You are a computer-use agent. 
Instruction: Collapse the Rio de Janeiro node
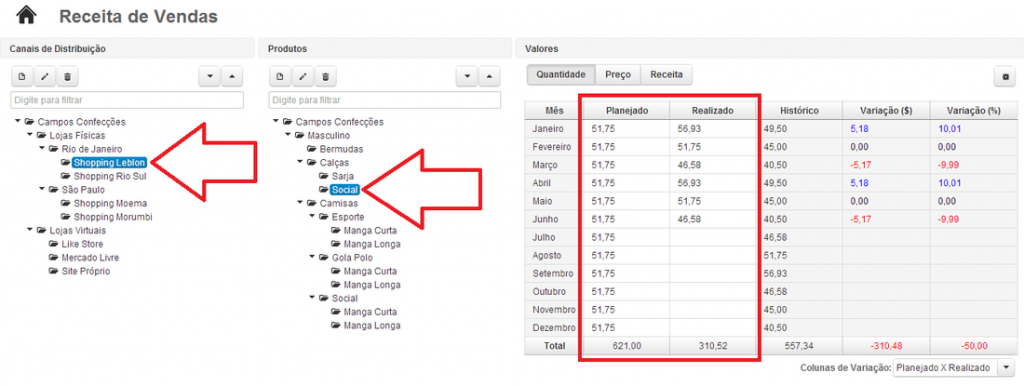point(41,149)
